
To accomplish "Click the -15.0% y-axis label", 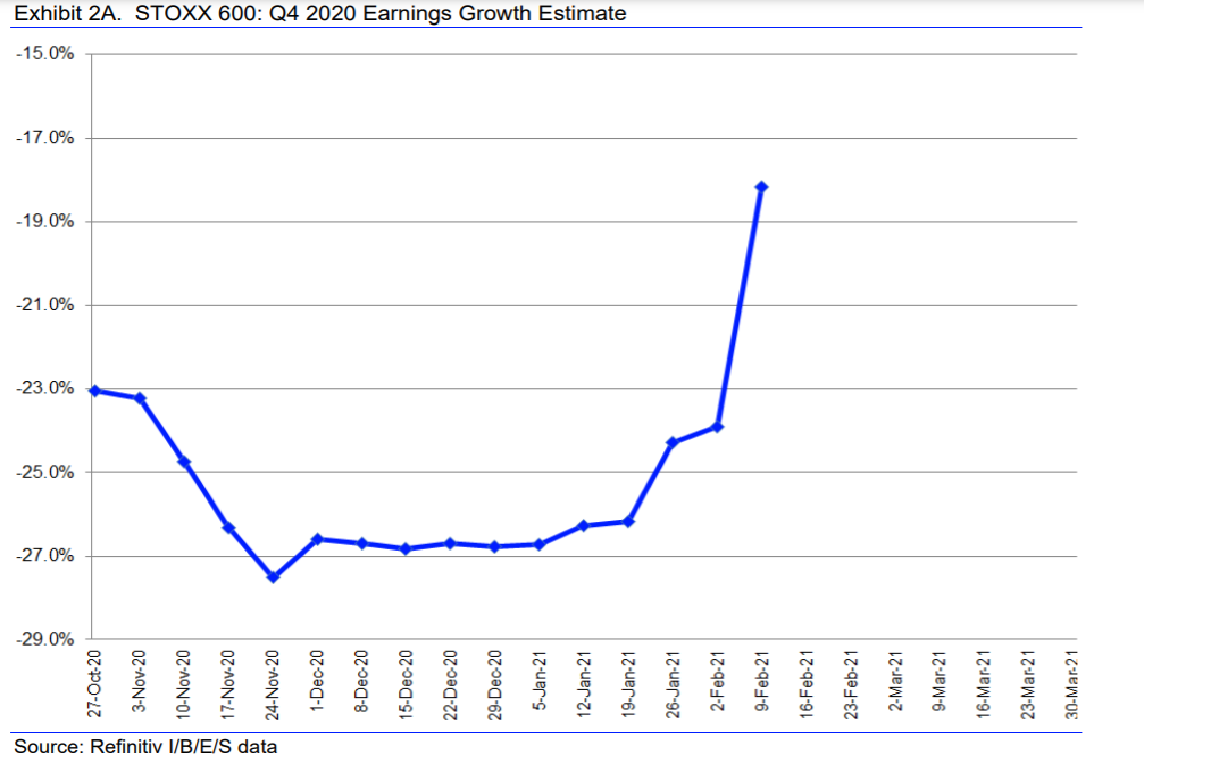I will click(45, 54).
